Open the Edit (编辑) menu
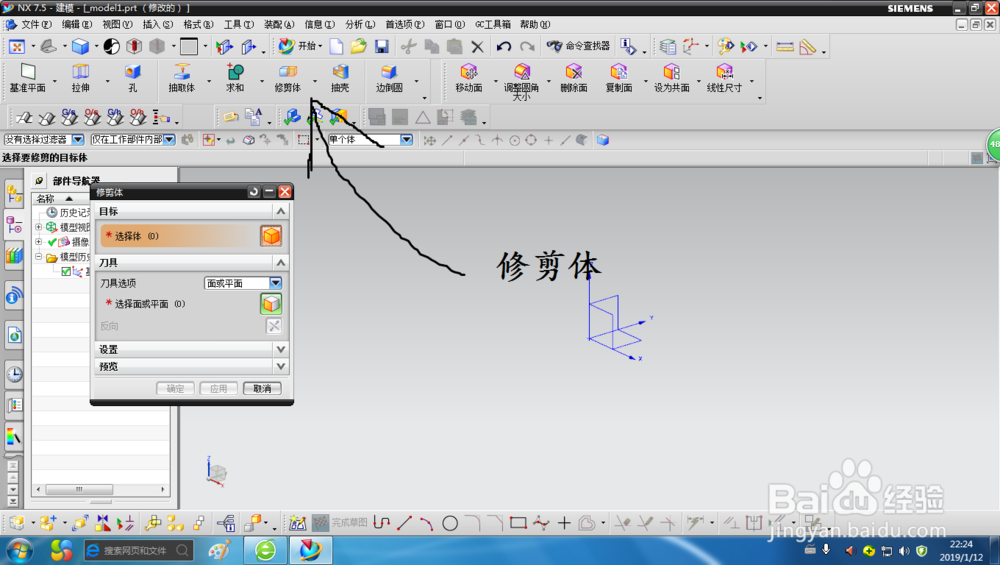 [x=77, y=24]
